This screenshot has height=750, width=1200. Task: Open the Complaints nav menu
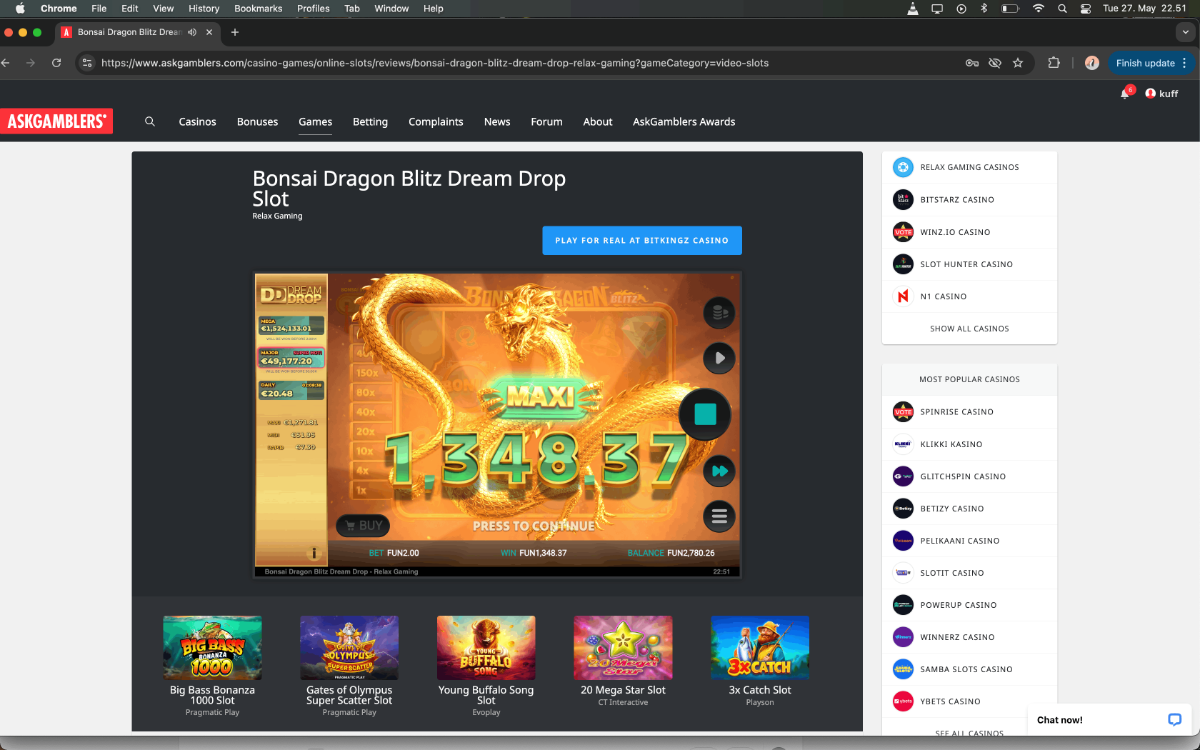pyautogui.click(x=436, y=122)
